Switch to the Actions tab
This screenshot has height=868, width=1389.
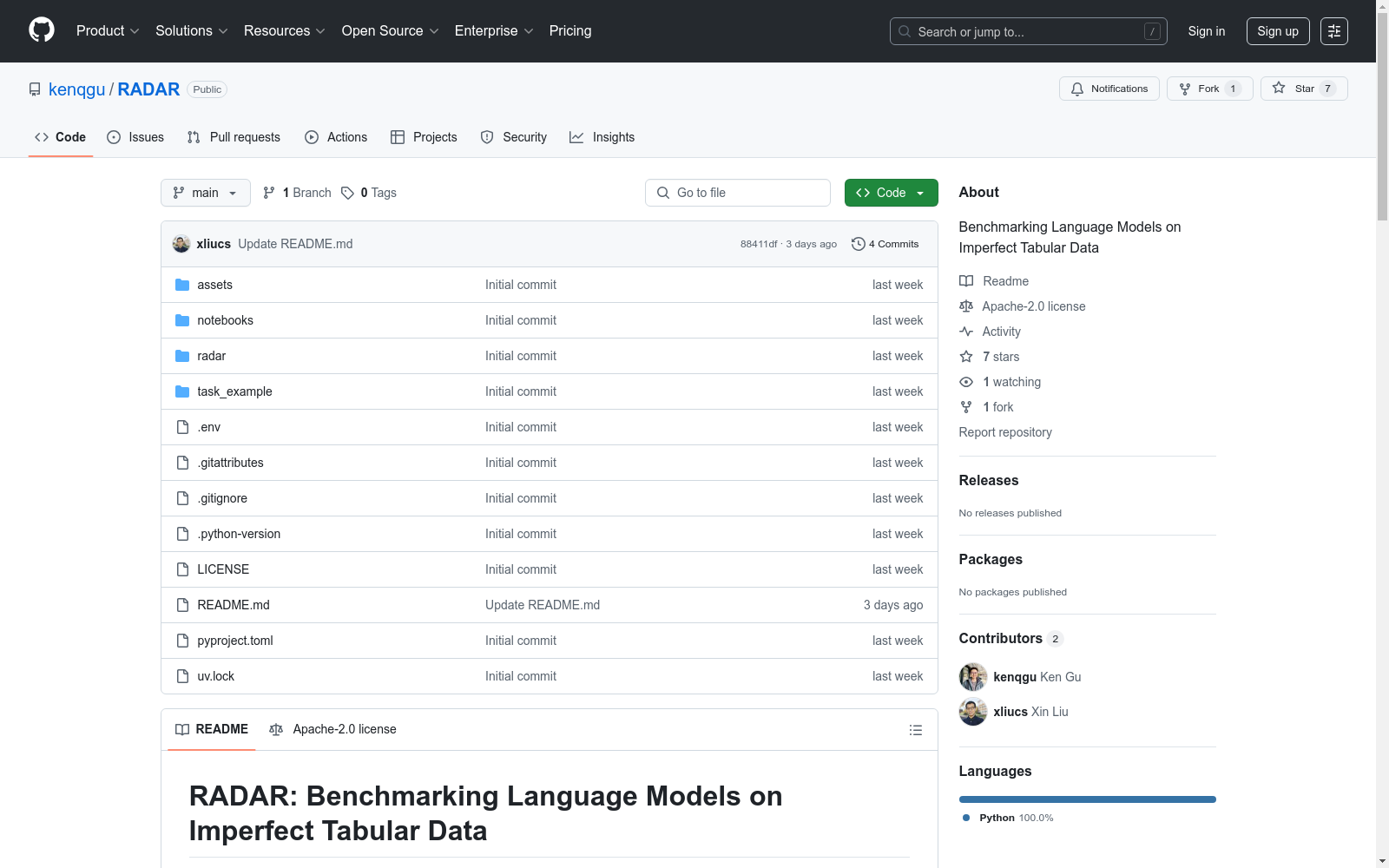(336, 137)
